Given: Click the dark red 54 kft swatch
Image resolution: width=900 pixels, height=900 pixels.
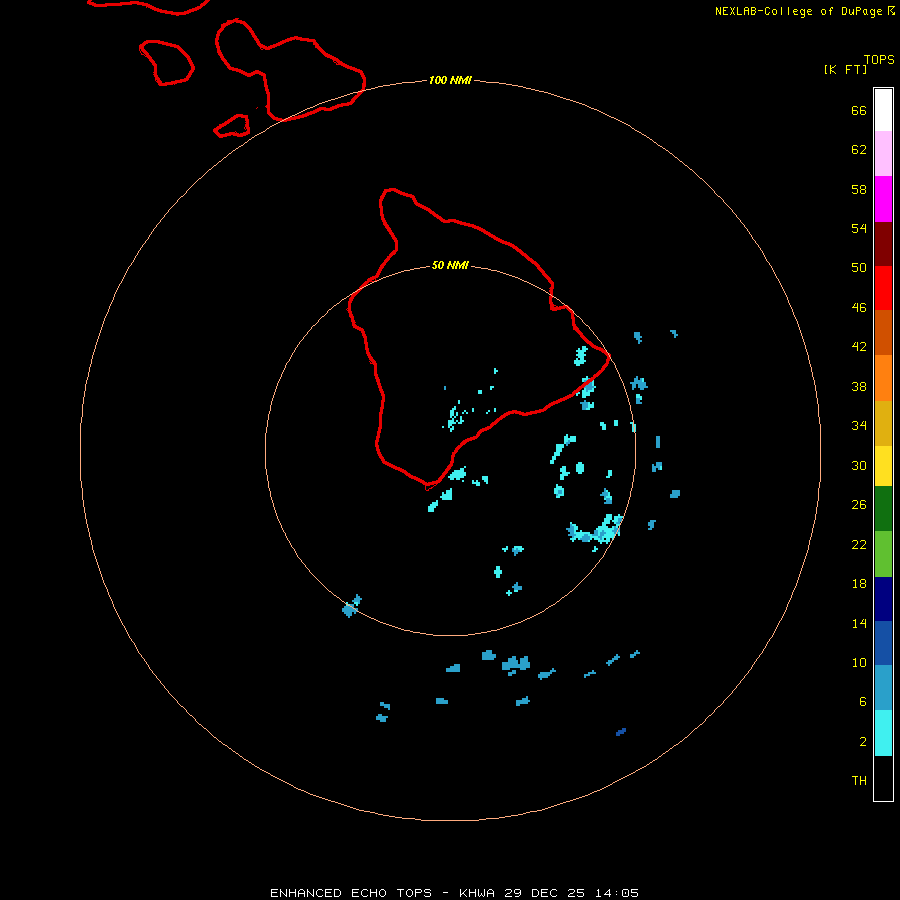Looking at the screenshot, I should coord(883,244).
